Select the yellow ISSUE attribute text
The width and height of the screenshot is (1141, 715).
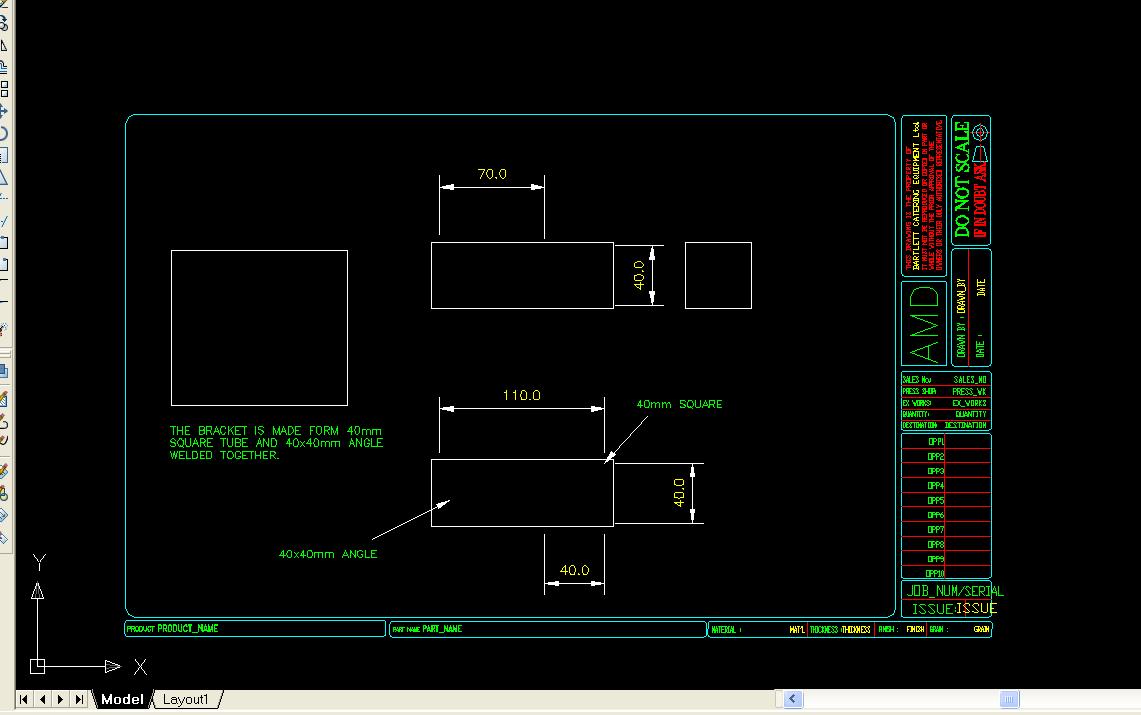(x=977, y=608)
